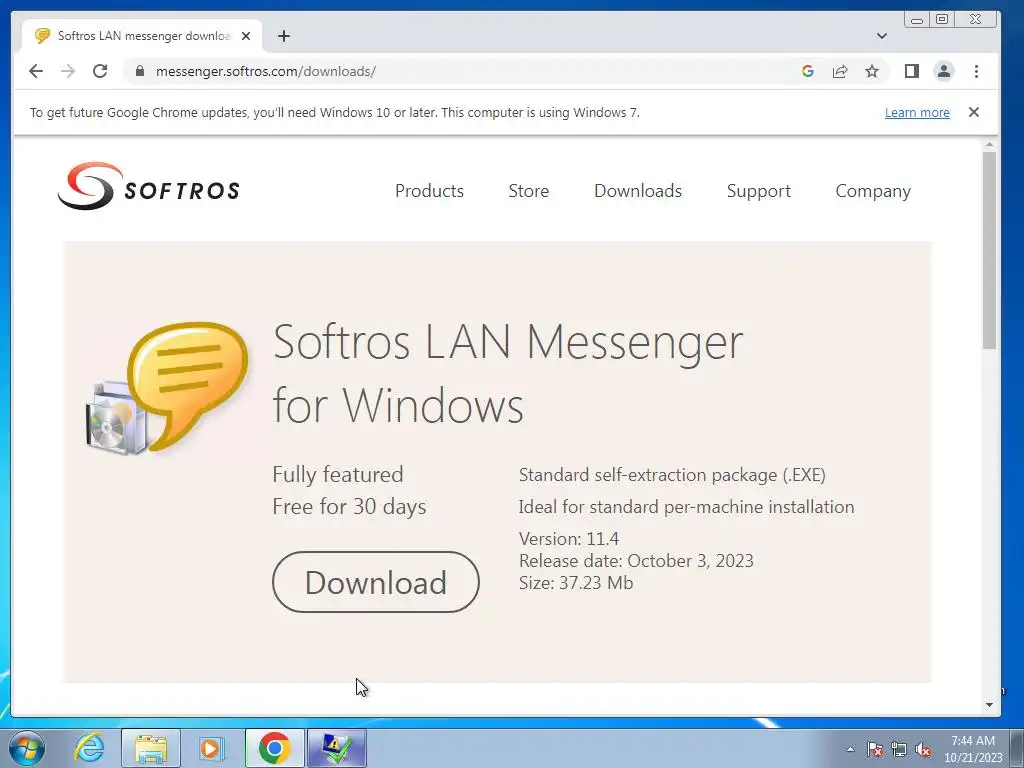The height and width of the screenshot is (768, 1024).
Task: Click the 'Softros LAN Messenger for Windows' heading
Action: click(507, 374)
